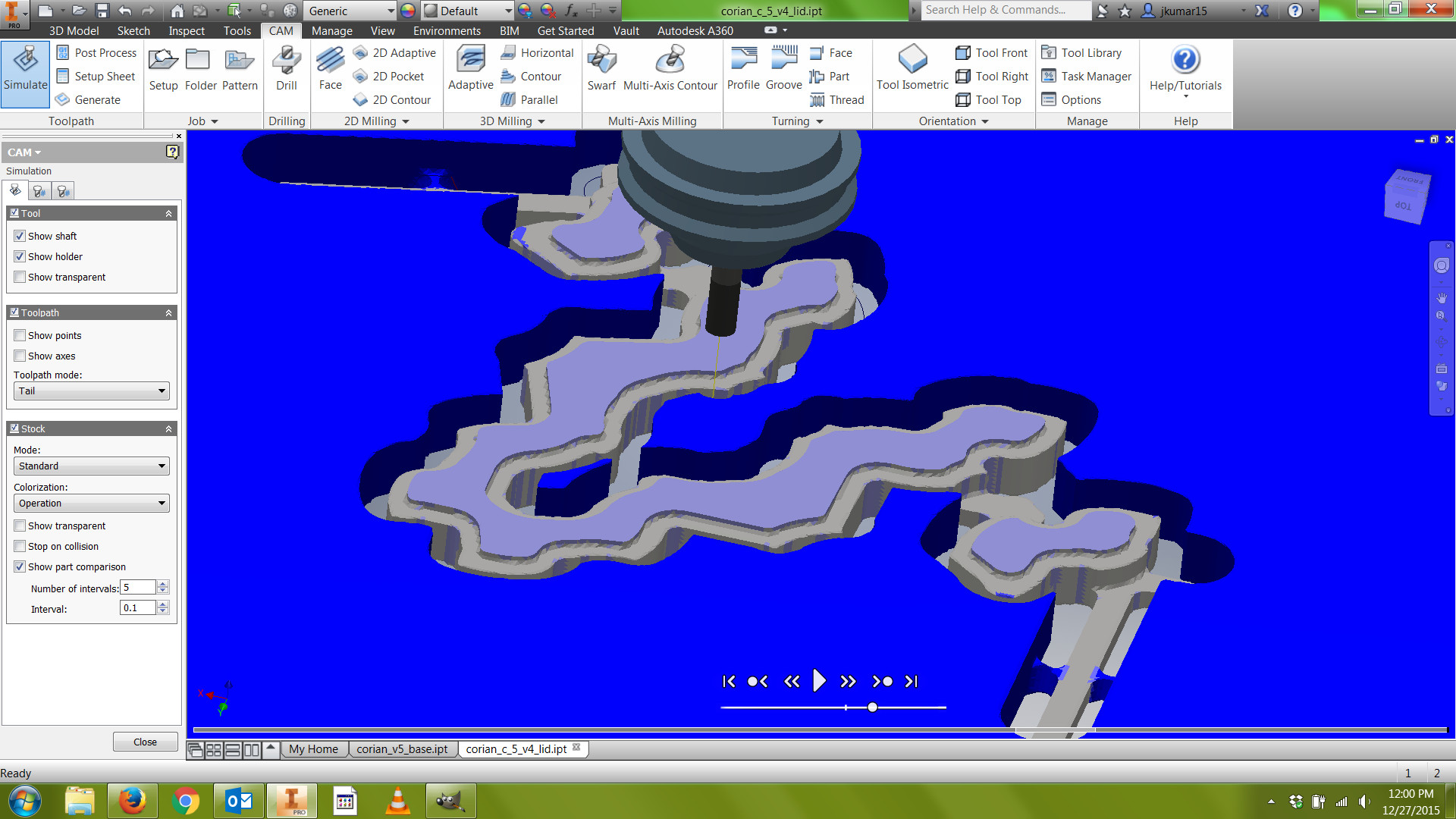The image size is (1456, 819).
Task: Toggle Stop on collision checkbox
Action: [20, 546]
